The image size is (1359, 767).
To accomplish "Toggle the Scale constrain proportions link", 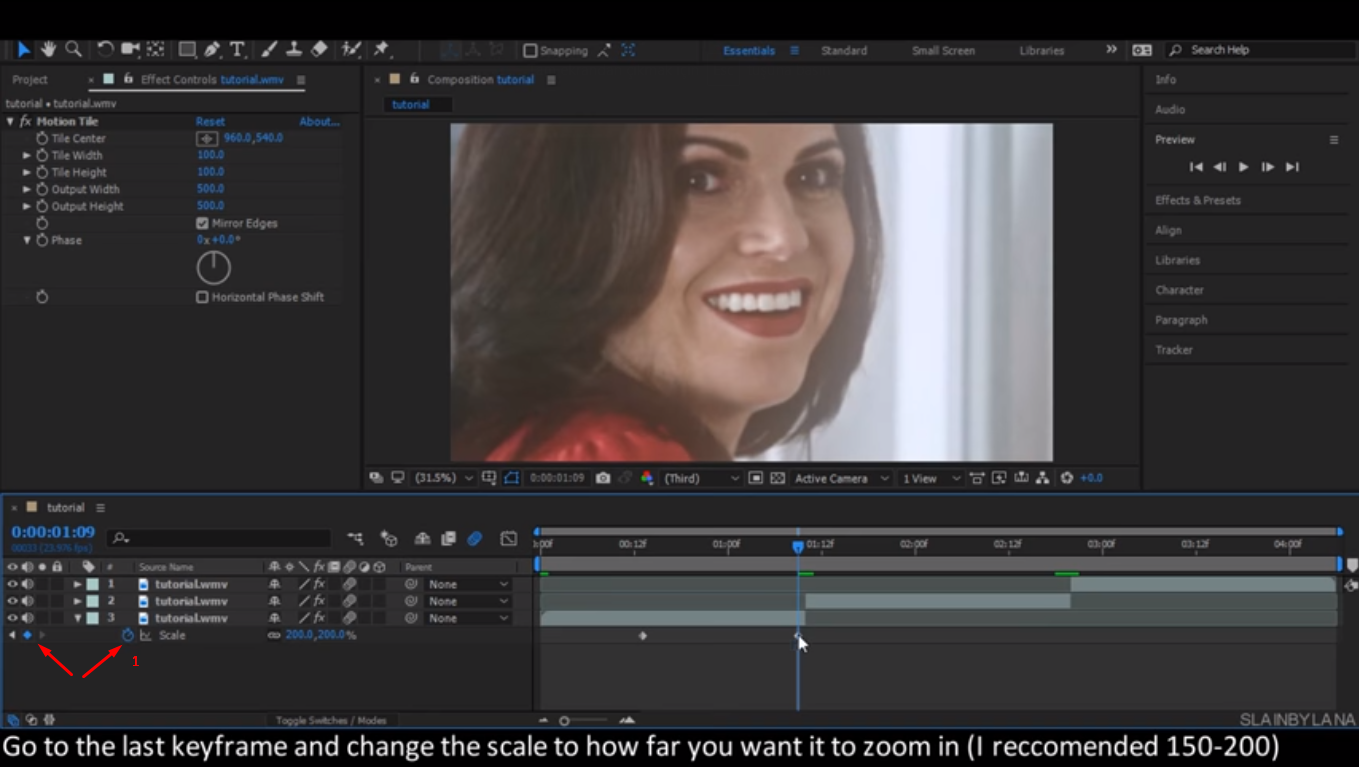I will 274,635.
